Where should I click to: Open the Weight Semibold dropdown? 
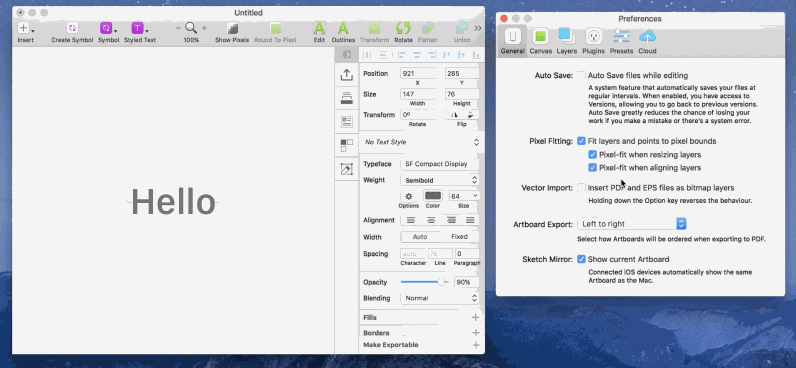point(440,180)
